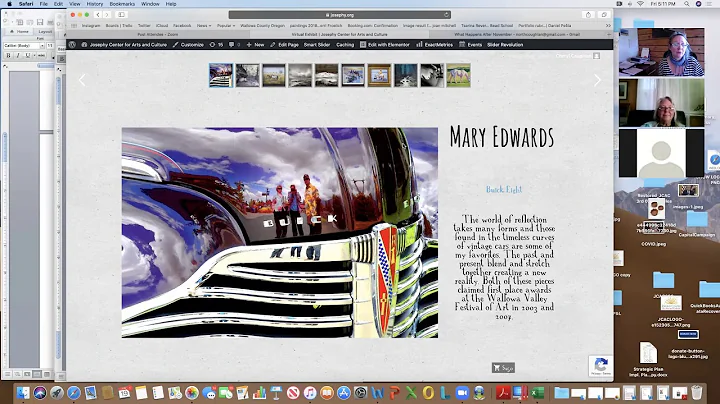Click New in the WordPress admin bar

coord(255,45)
